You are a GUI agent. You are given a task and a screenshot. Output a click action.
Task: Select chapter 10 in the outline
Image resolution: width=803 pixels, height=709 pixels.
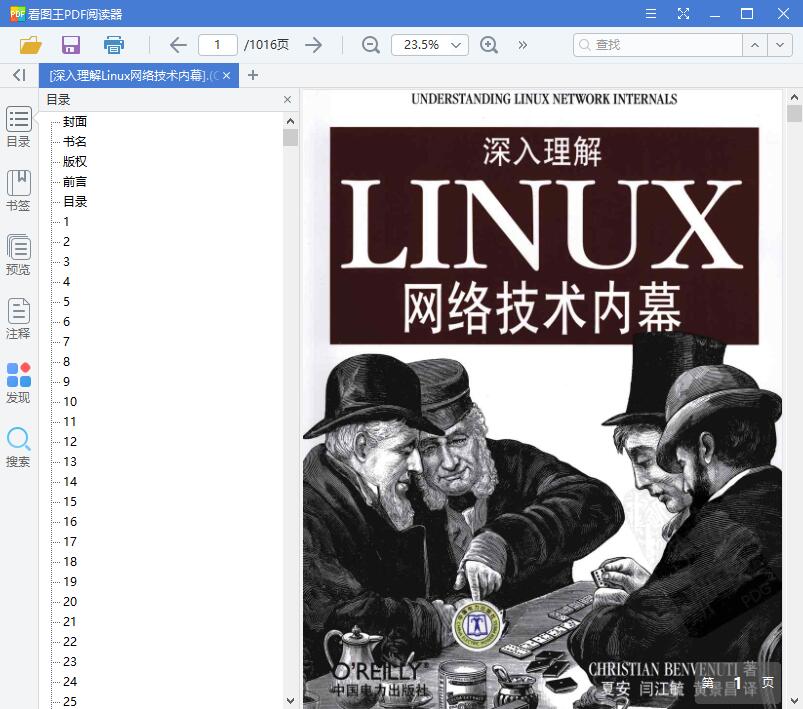click(x=70, y=401)
